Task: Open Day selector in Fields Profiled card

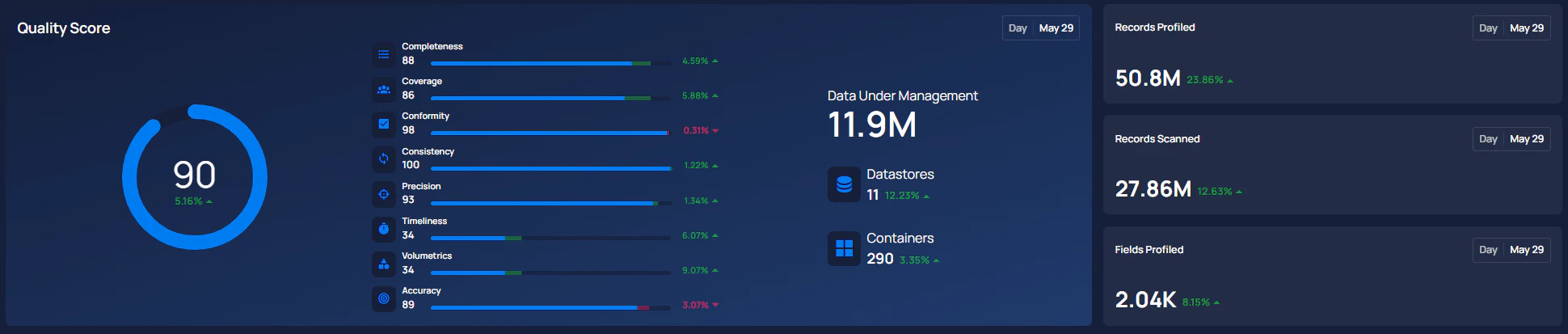Action: click(1488, 250)
